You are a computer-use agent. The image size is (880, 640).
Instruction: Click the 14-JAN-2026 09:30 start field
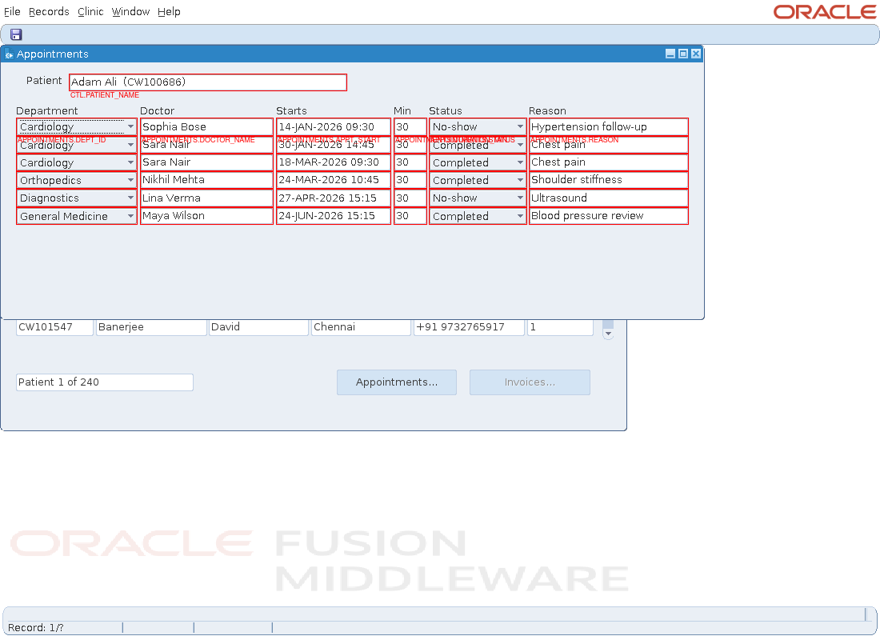333,127
